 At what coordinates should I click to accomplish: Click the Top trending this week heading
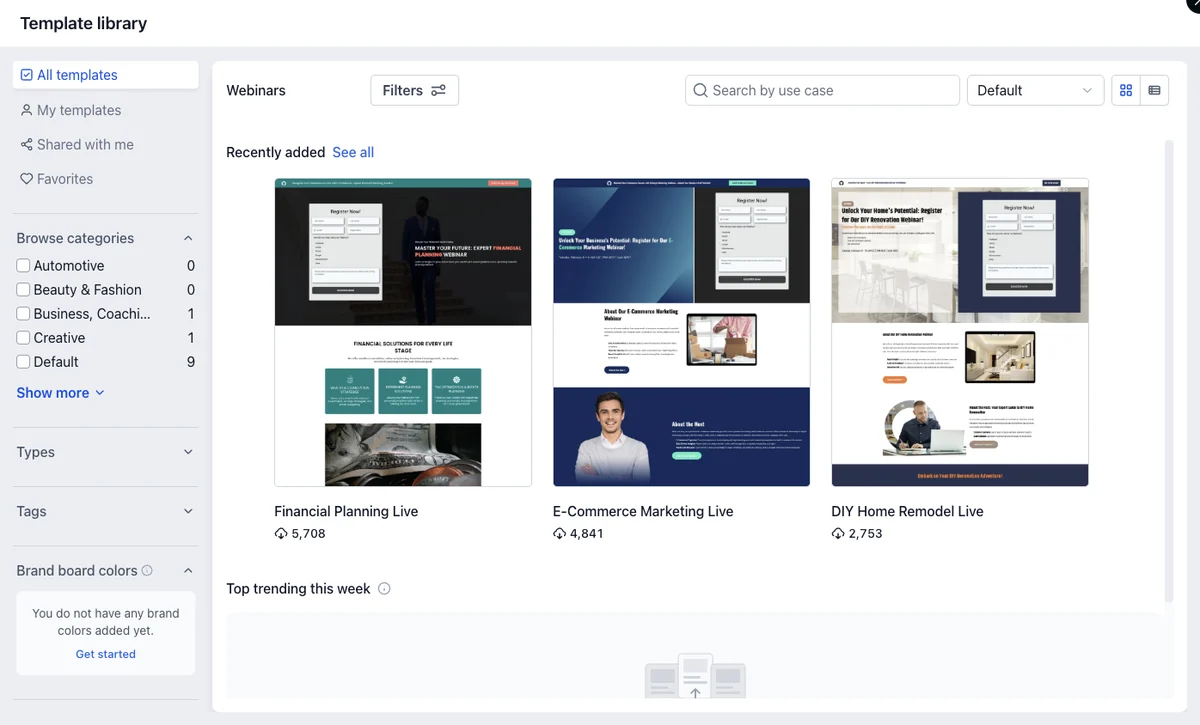coord(298,589)
